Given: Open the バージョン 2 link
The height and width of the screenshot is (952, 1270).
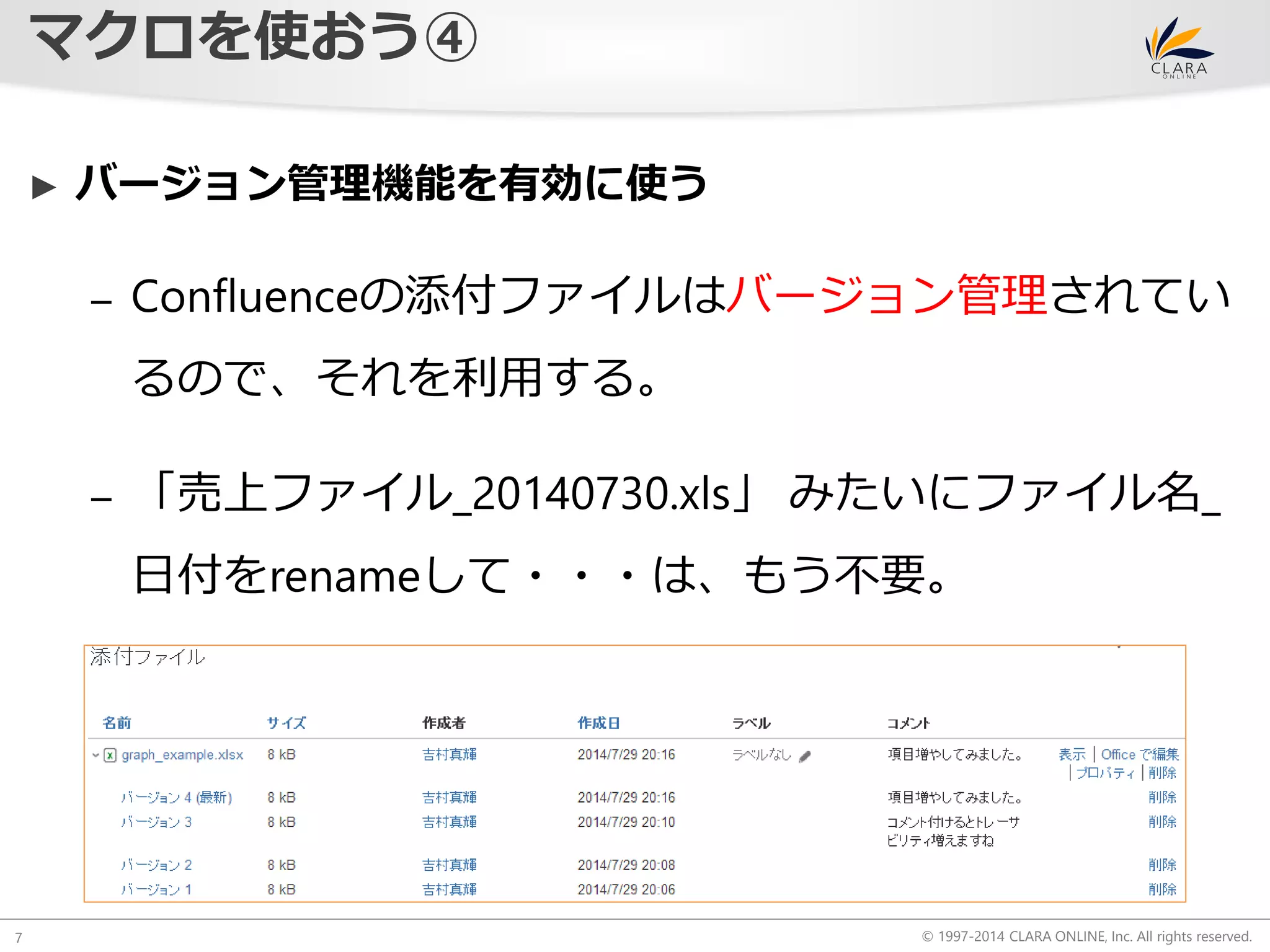Looking at the screenshot, I should (156, 865).
